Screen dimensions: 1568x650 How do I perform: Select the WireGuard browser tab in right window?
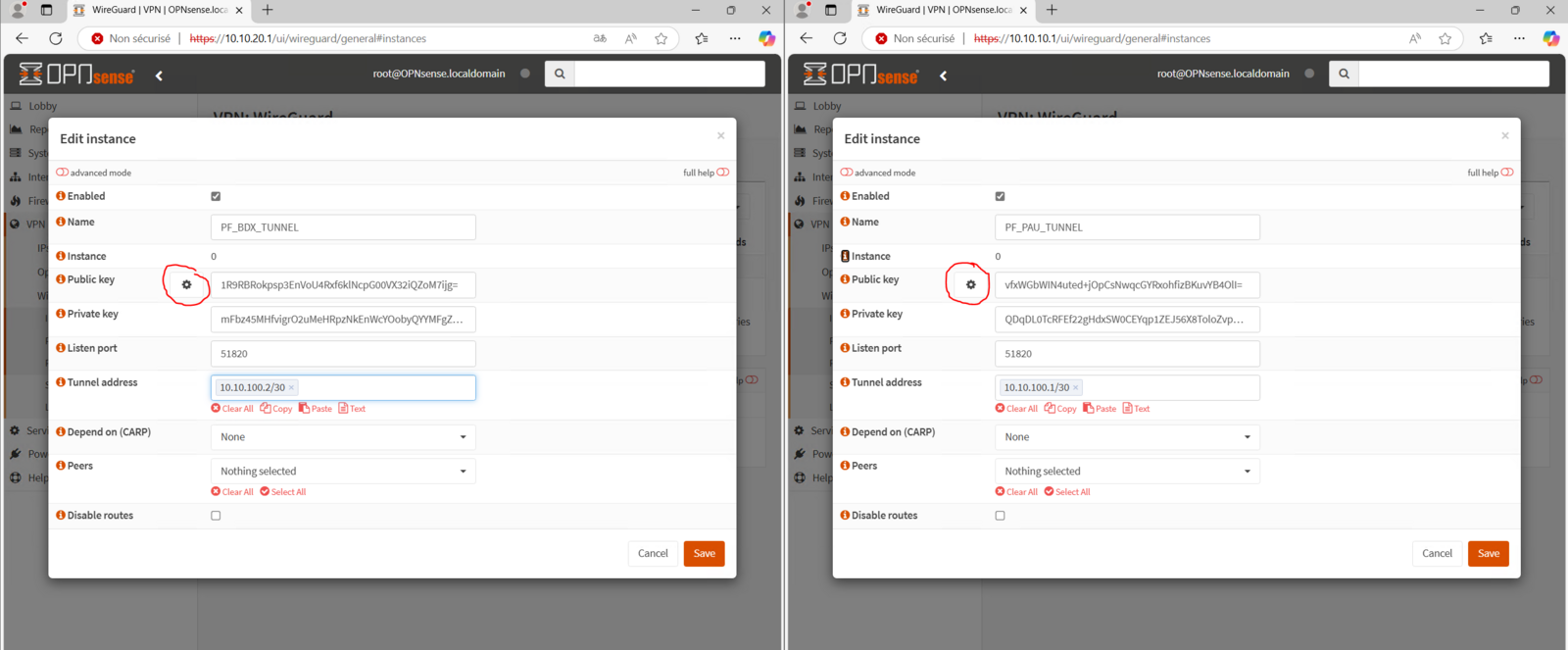(941, 10)
